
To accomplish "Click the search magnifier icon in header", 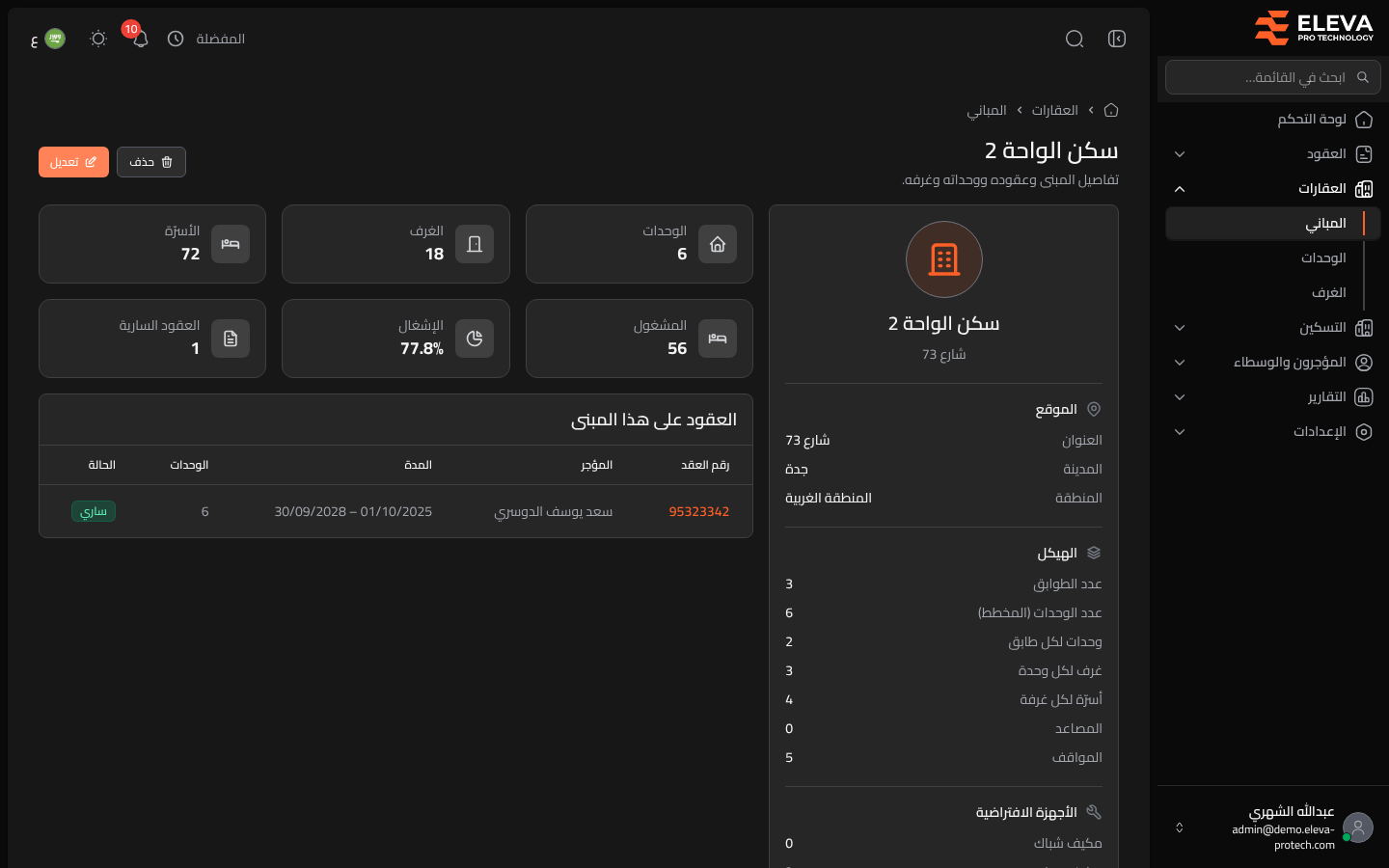I will 1075,39.
